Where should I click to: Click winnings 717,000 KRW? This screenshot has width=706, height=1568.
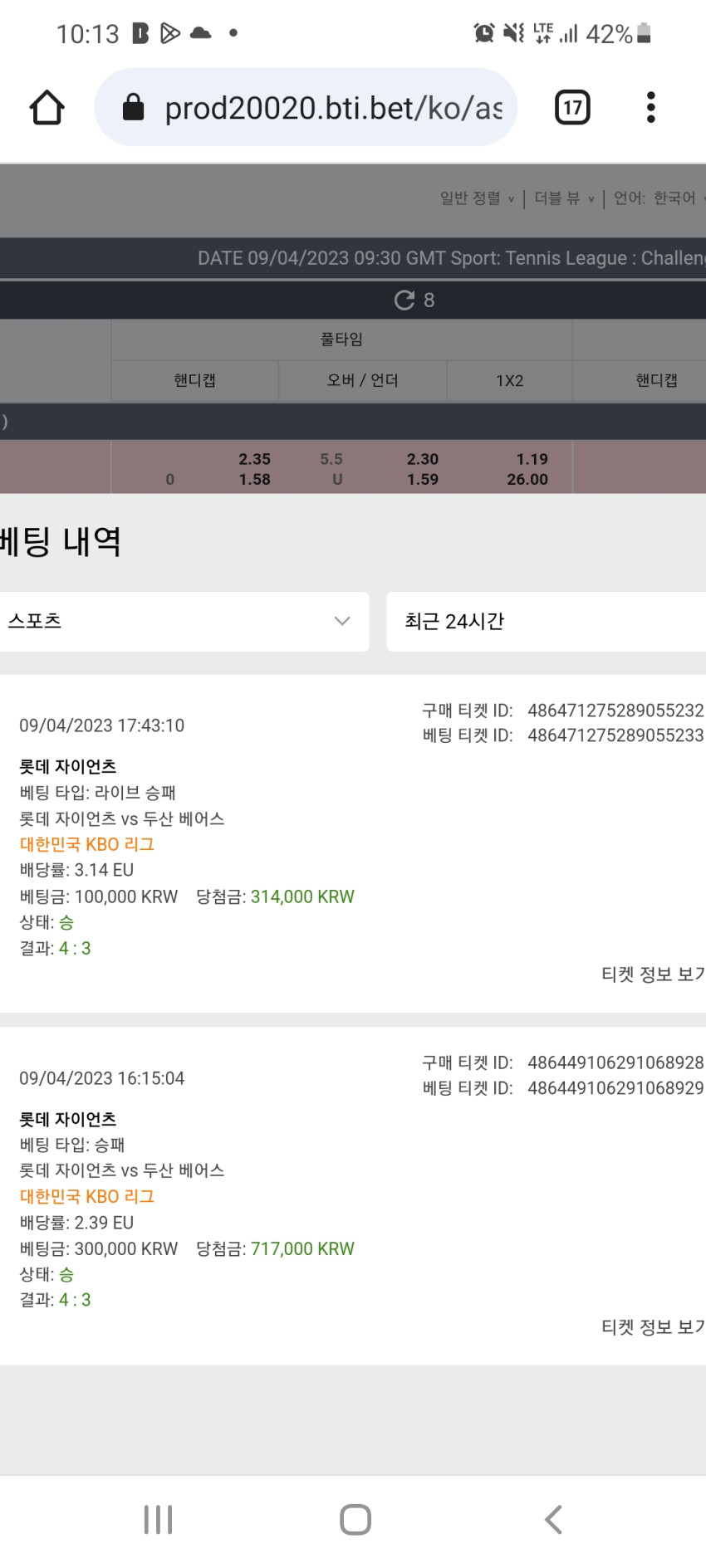[x=302, y=1249]
